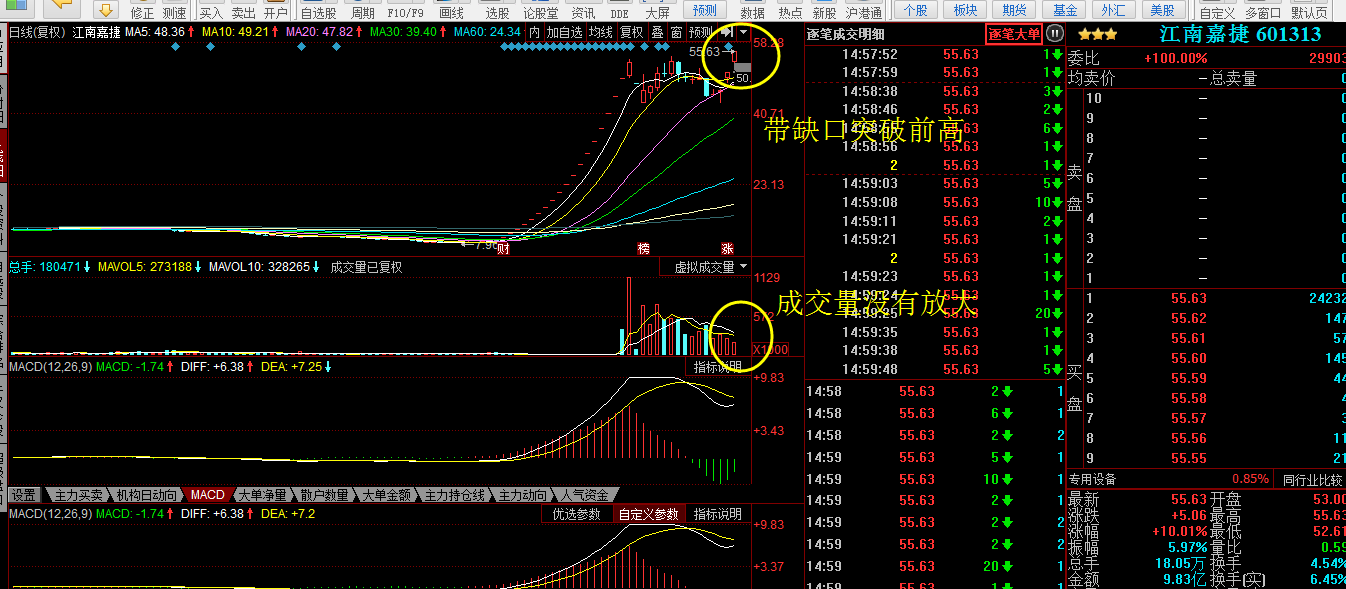Viewport: 1346px width, 589px height.
Task: Switch to the 主力动向 indicator tab
Action: pyautogui.click(x=522, y=495)
